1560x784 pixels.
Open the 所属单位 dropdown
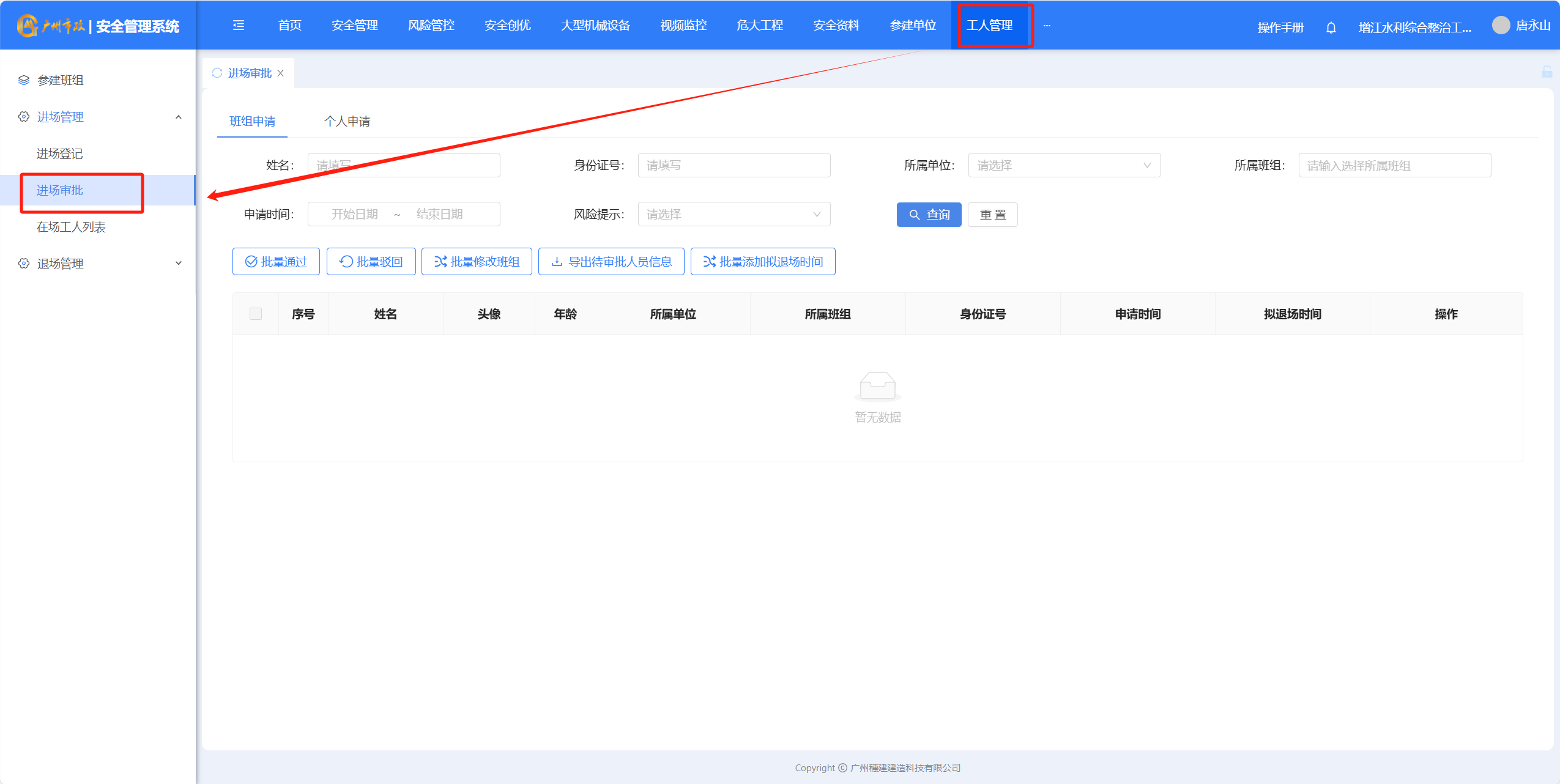coord(1064,165)
